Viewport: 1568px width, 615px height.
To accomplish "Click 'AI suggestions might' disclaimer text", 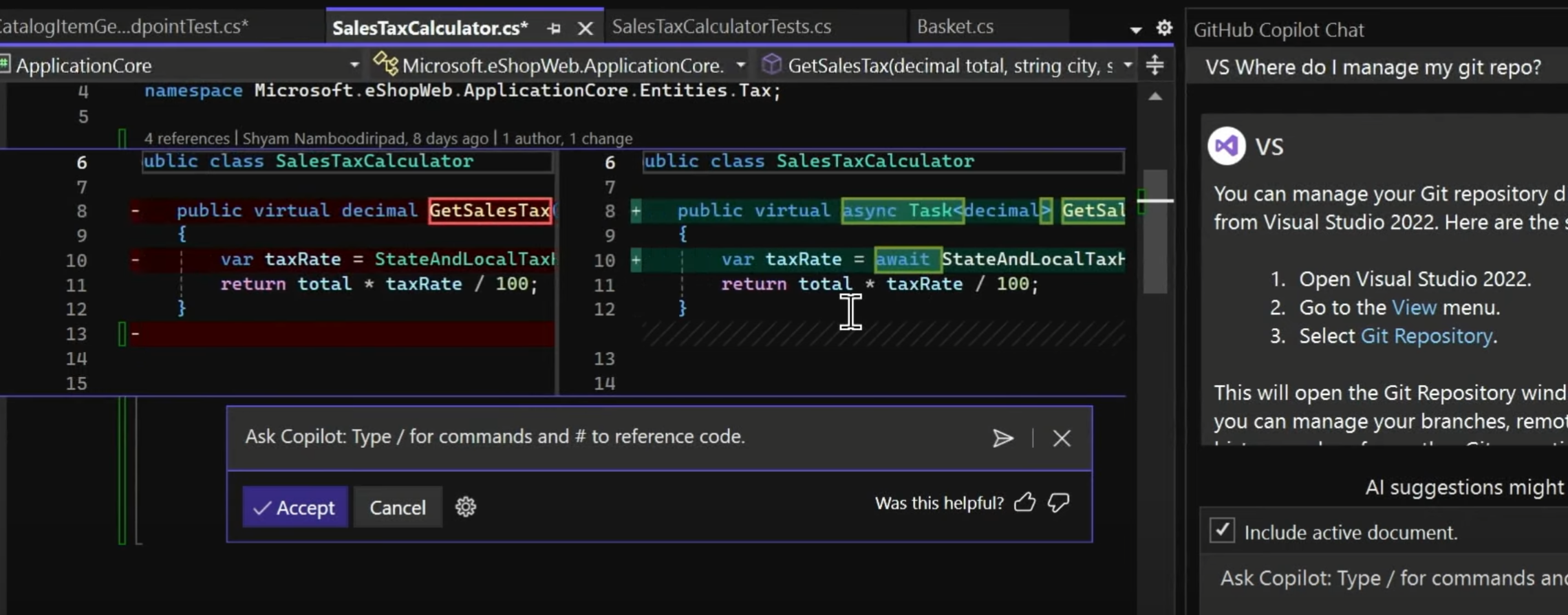I will [x=1465, y=488].
